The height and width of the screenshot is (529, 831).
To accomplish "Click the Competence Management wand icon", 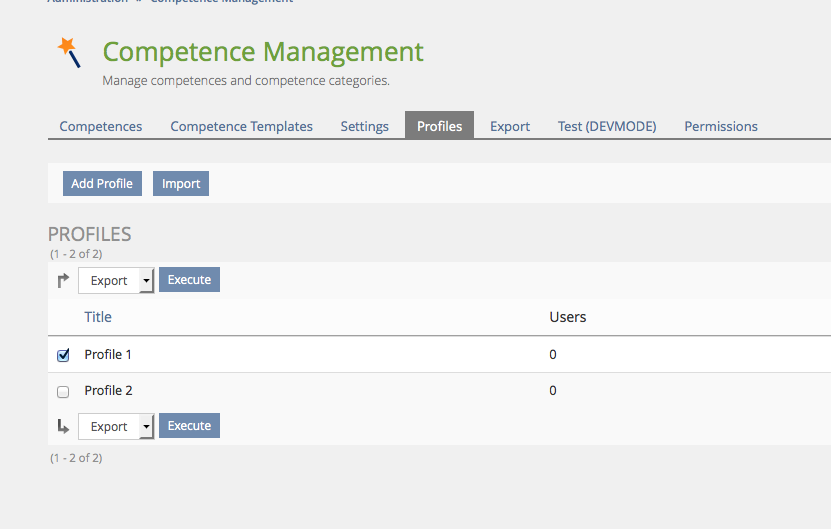I will (69, 51).
